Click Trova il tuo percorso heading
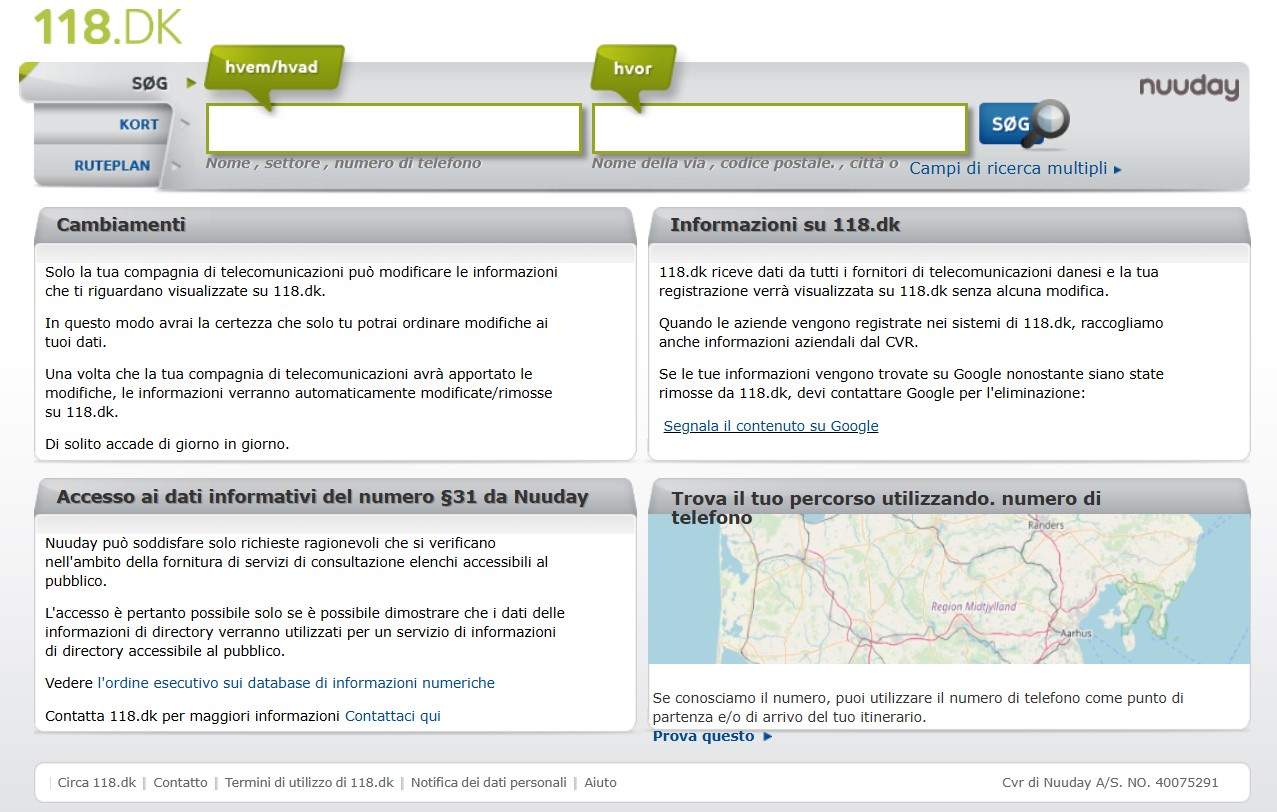Viewport: 1277px width, 812px height. (x=886, y=507)
